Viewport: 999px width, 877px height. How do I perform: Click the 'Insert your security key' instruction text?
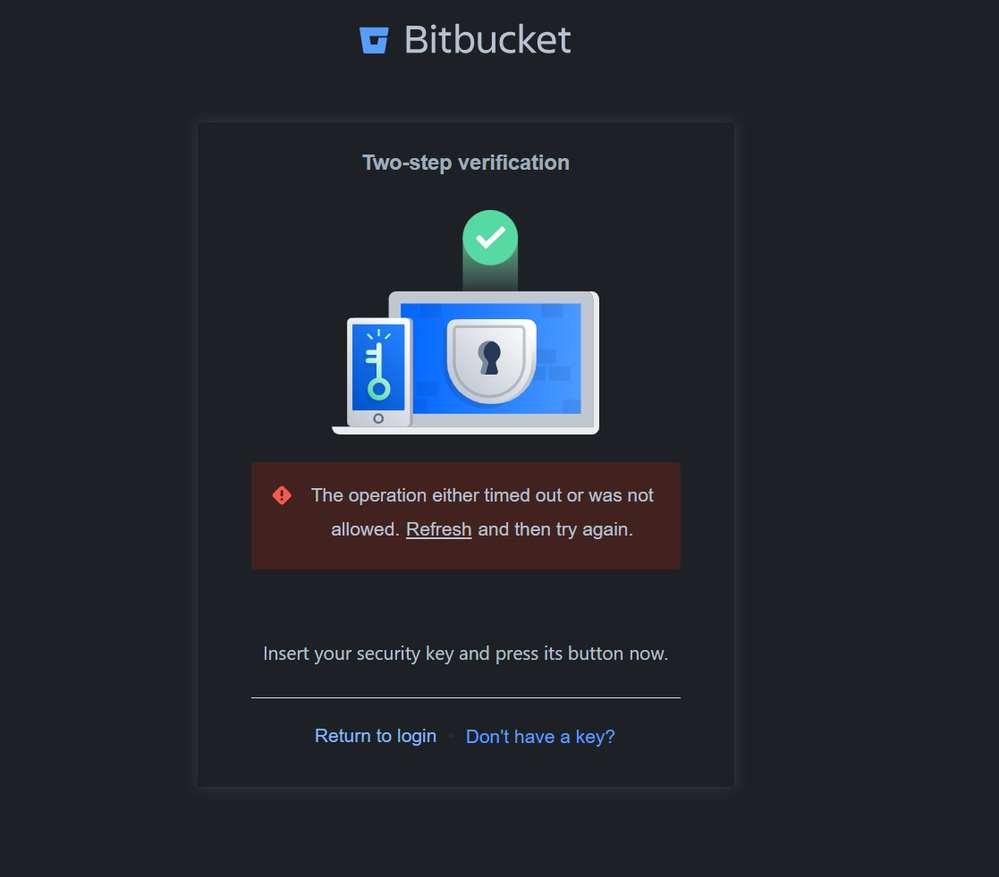pos(466,653)
